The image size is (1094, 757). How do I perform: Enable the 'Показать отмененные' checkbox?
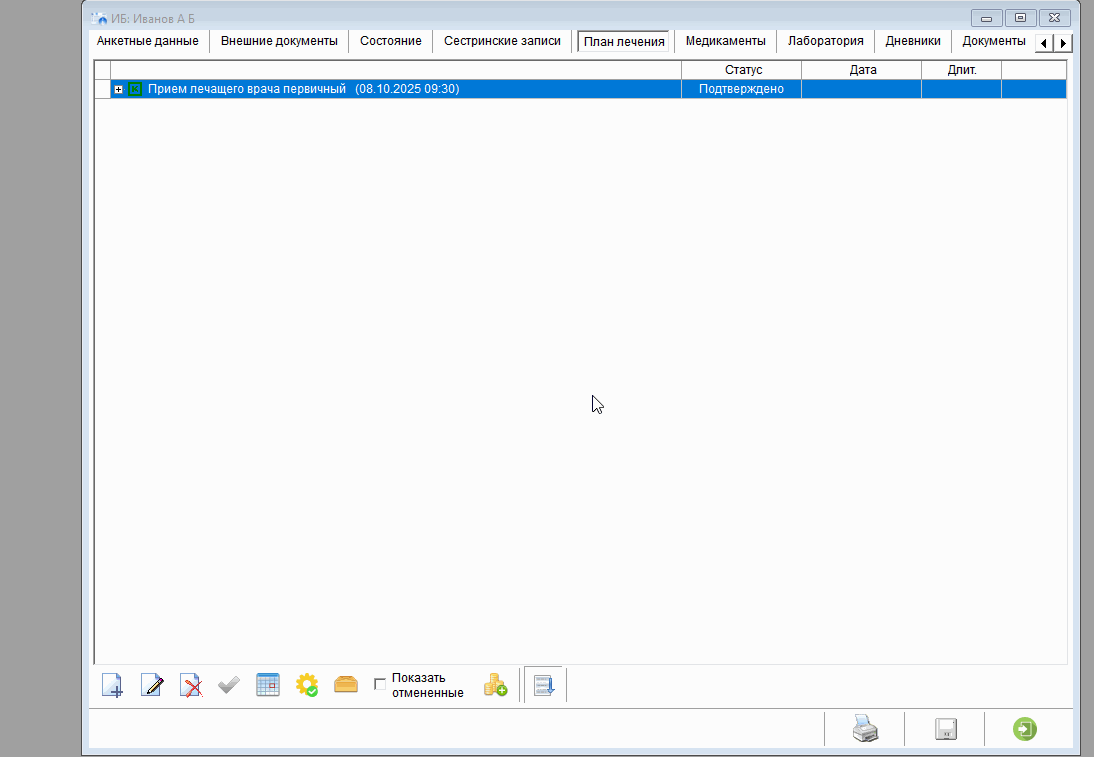click(x=380, y=684)
